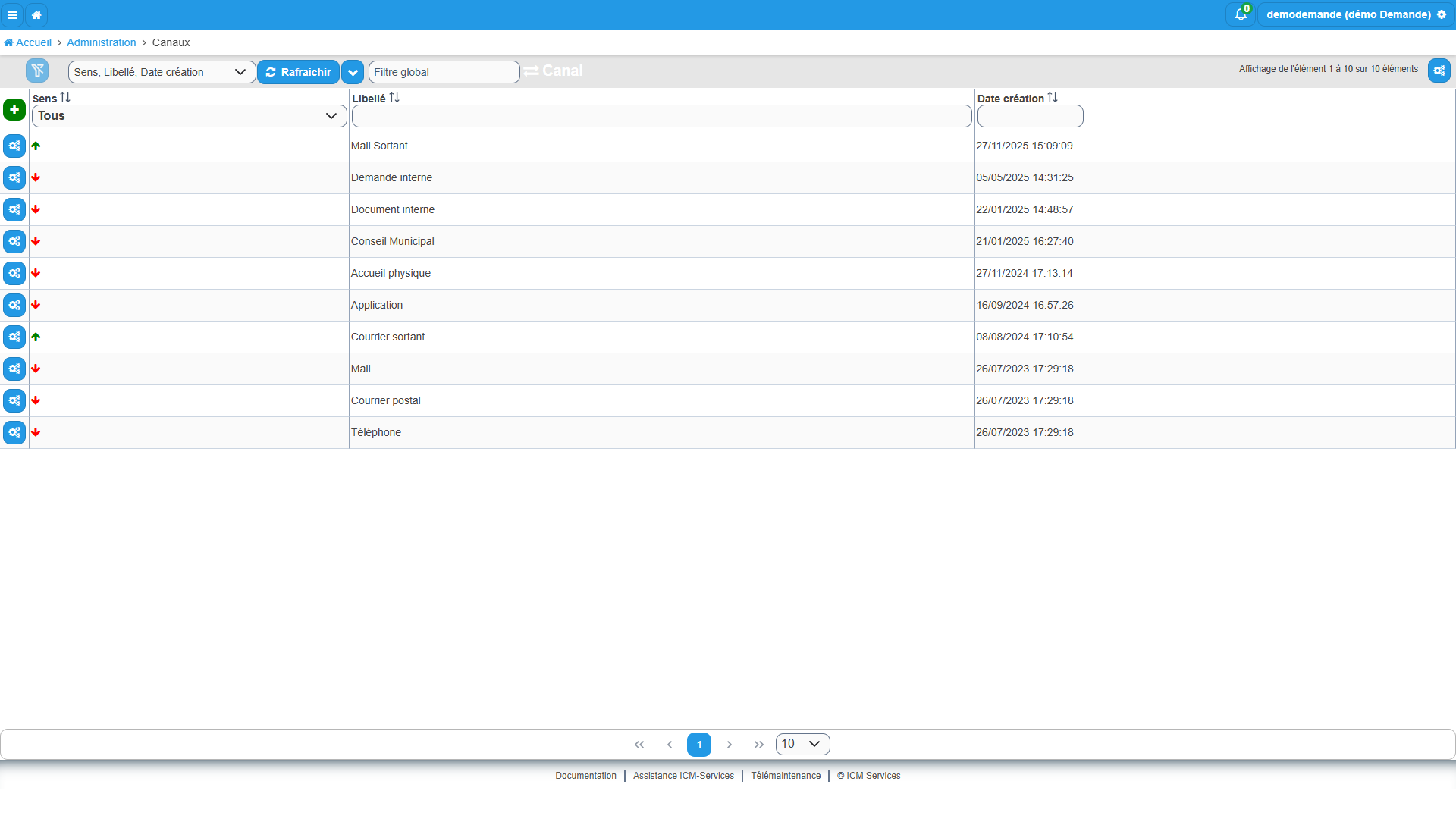Open the hamburger main menu
The image size is (1456, 819).
click(12, 15)
